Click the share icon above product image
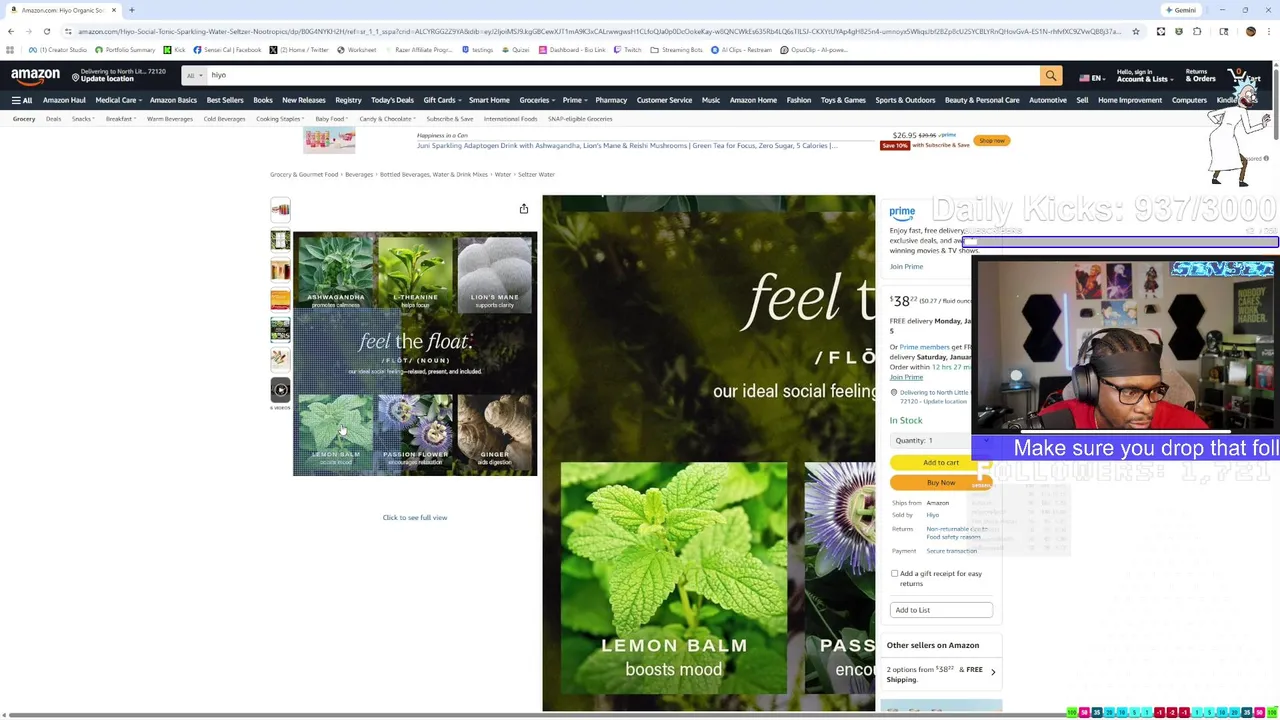The image size is (1280, 720). point(523,209)
